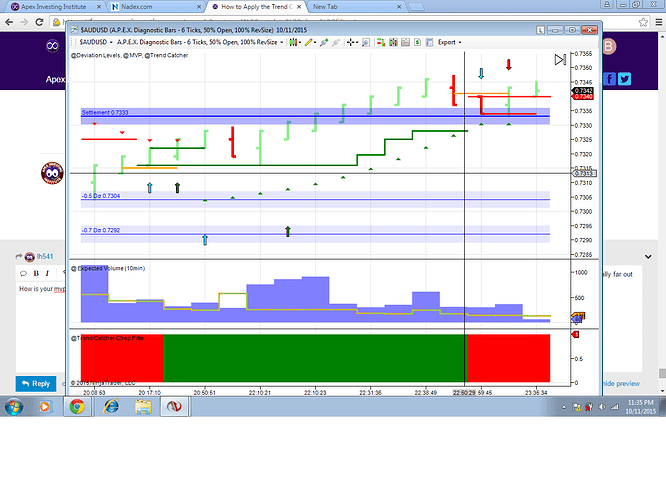666x500 pixels.
Task: Select the -0.7 Do 0.7292 deviation label
Action: (x=101, y=230)
